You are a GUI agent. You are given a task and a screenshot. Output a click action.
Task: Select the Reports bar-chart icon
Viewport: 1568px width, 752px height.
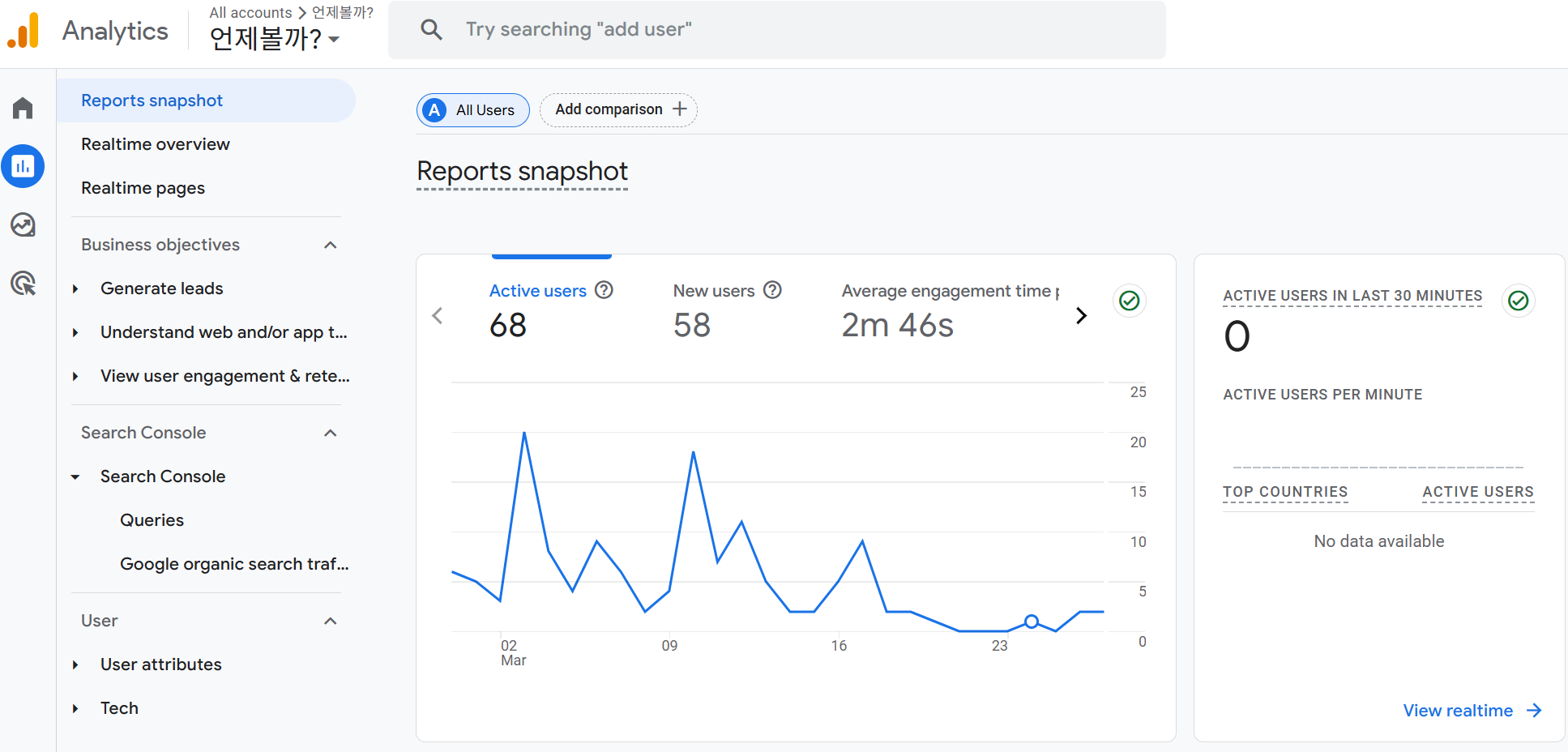coord(23,166)
